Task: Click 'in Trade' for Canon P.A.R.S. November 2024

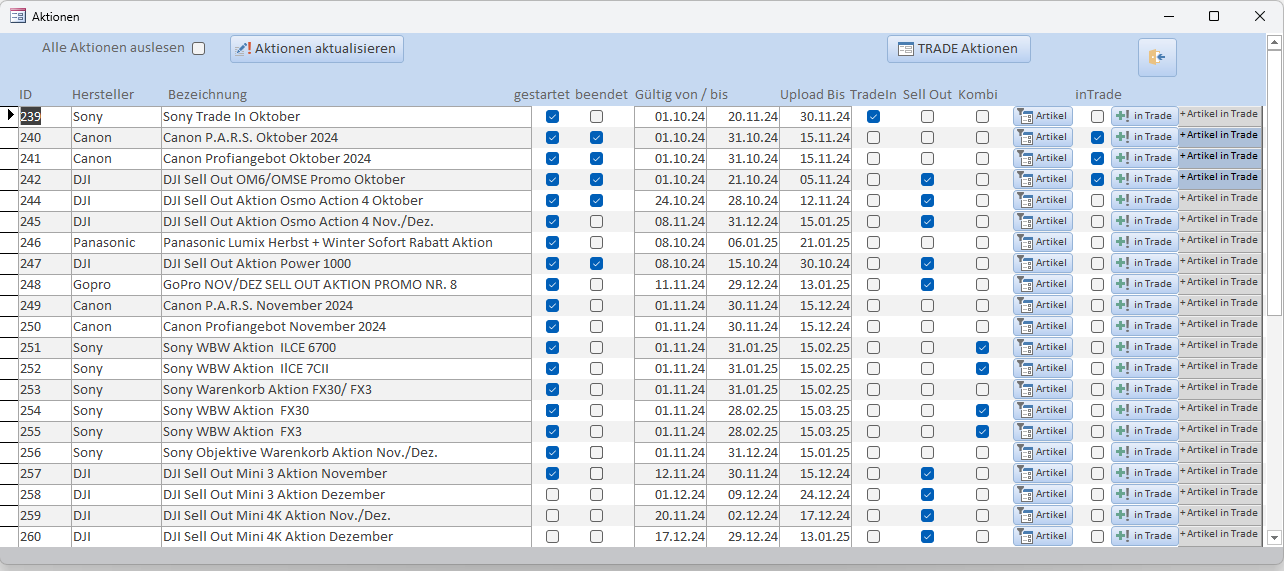Action: tap(1144, 305)
